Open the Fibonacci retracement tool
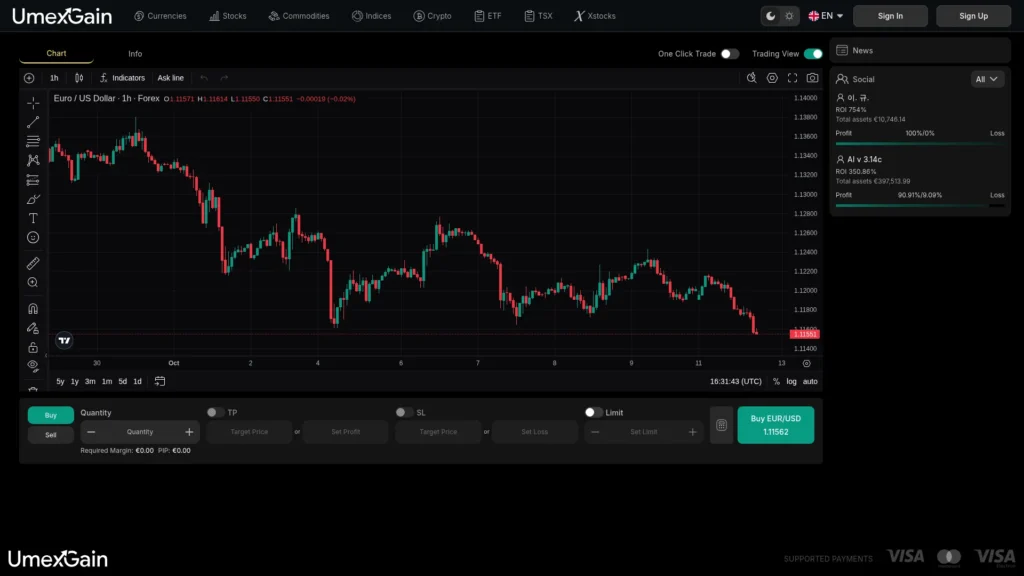This screenshot has height=576, width=1024. [33, 141]
